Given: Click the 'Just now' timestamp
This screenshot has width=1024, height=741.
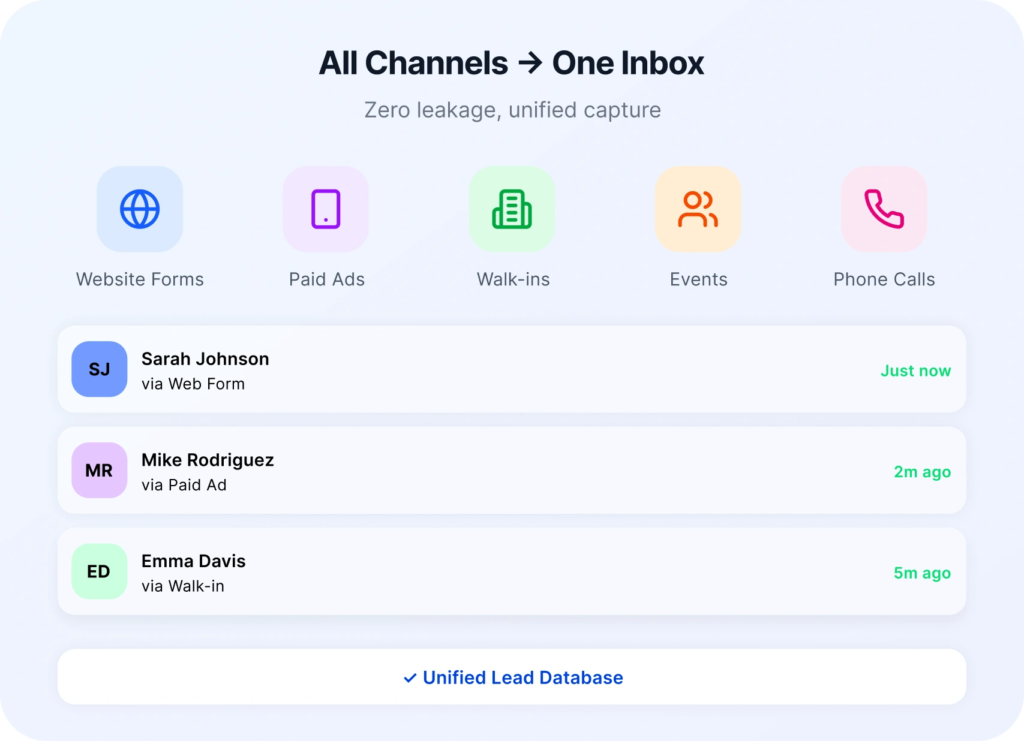Looking at the screenshot, I should coord(916,371).
